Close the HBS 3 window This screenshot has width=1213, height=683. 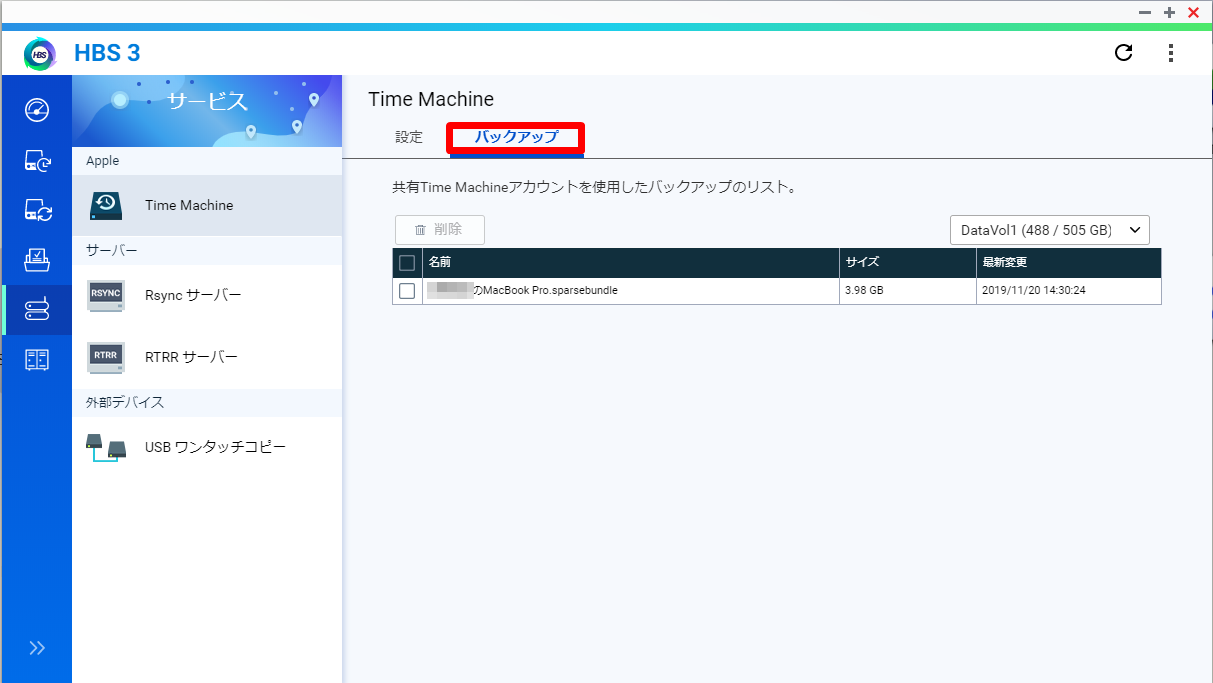click(1193, 12)
